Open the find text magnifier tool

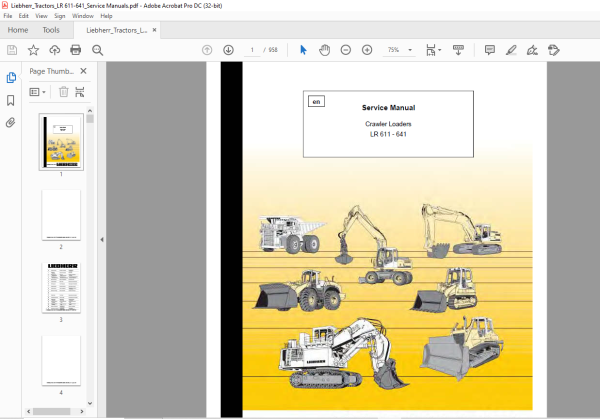pyautogui.click(x=97, y=50)
